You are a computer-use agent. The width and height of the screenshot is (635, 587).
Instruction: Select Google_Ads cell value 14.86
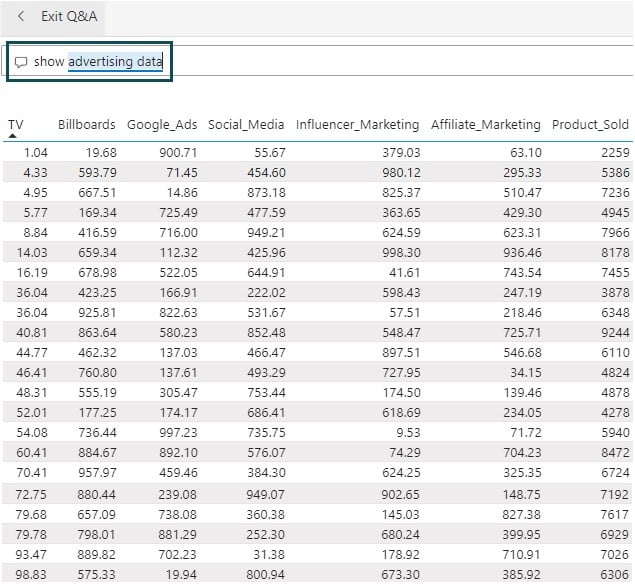click(182, 192)
